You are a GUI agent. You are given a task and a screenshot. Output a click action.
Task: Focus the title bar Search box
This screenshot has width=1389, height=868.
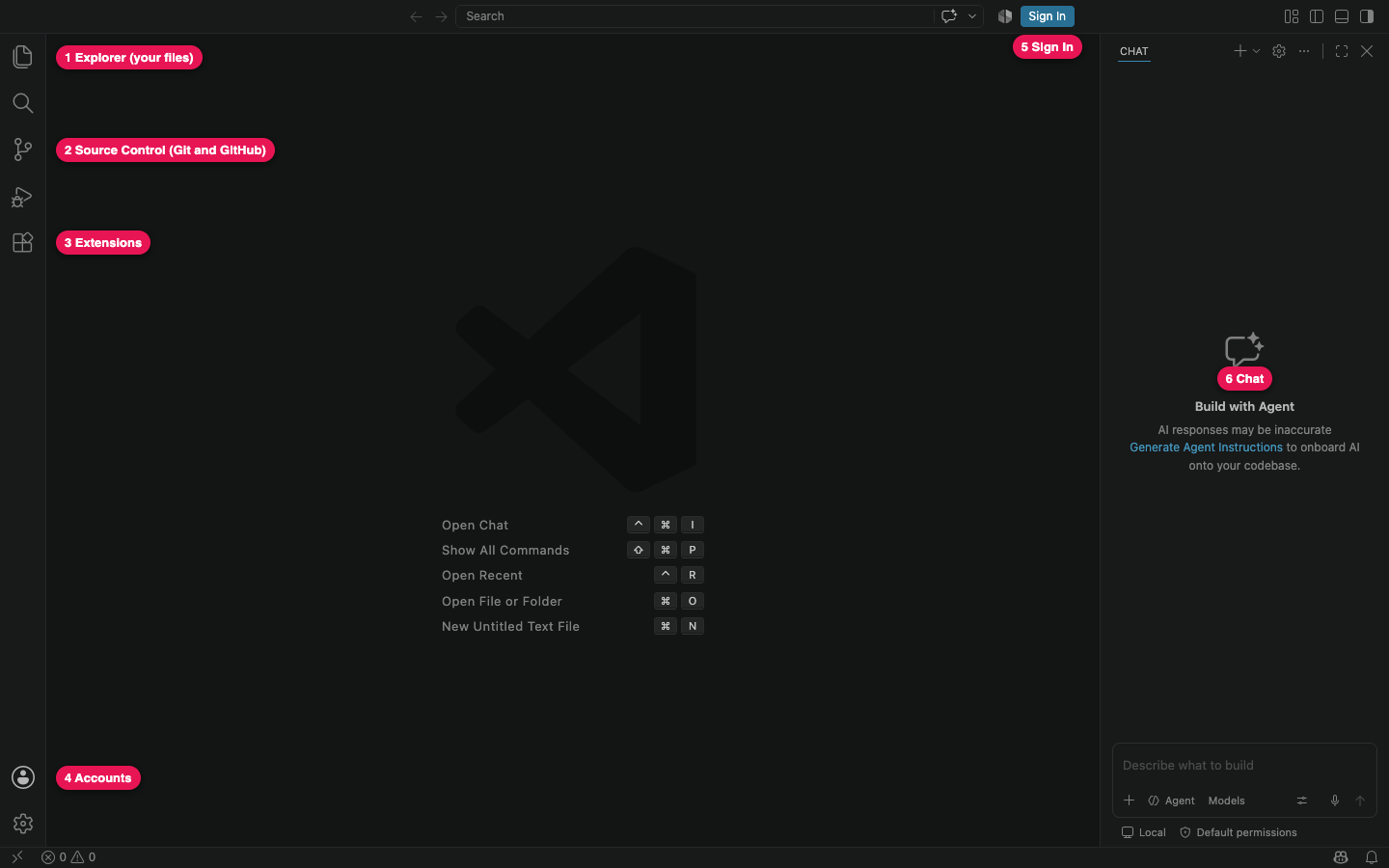click(x=694, y=16)
